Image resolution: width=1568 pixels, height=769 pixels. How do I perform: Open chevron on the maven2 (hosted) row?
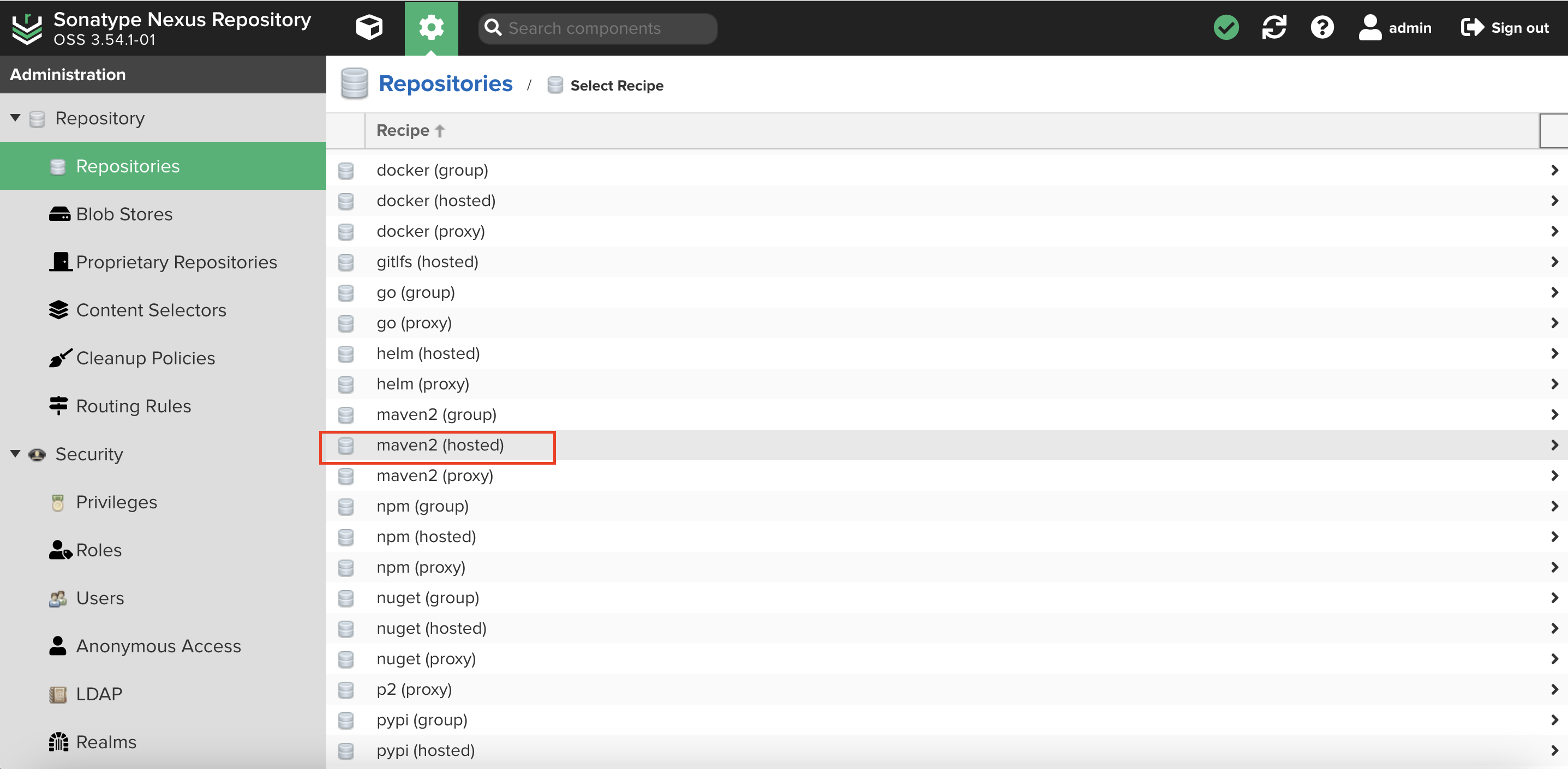pyautogui.click(x=1554, y=446)
